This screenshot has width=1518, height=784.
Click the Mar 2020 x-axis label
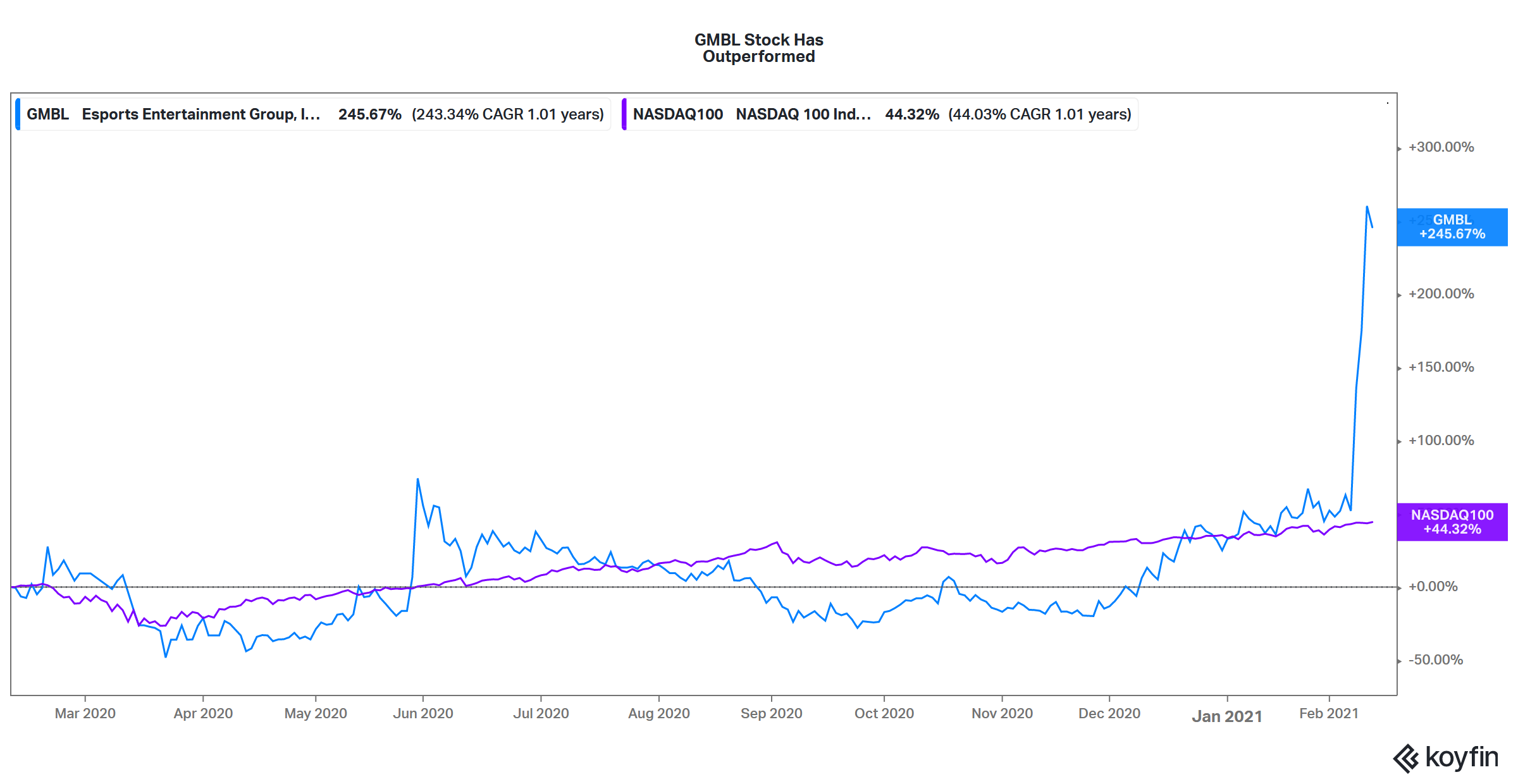tap(85, 714)
